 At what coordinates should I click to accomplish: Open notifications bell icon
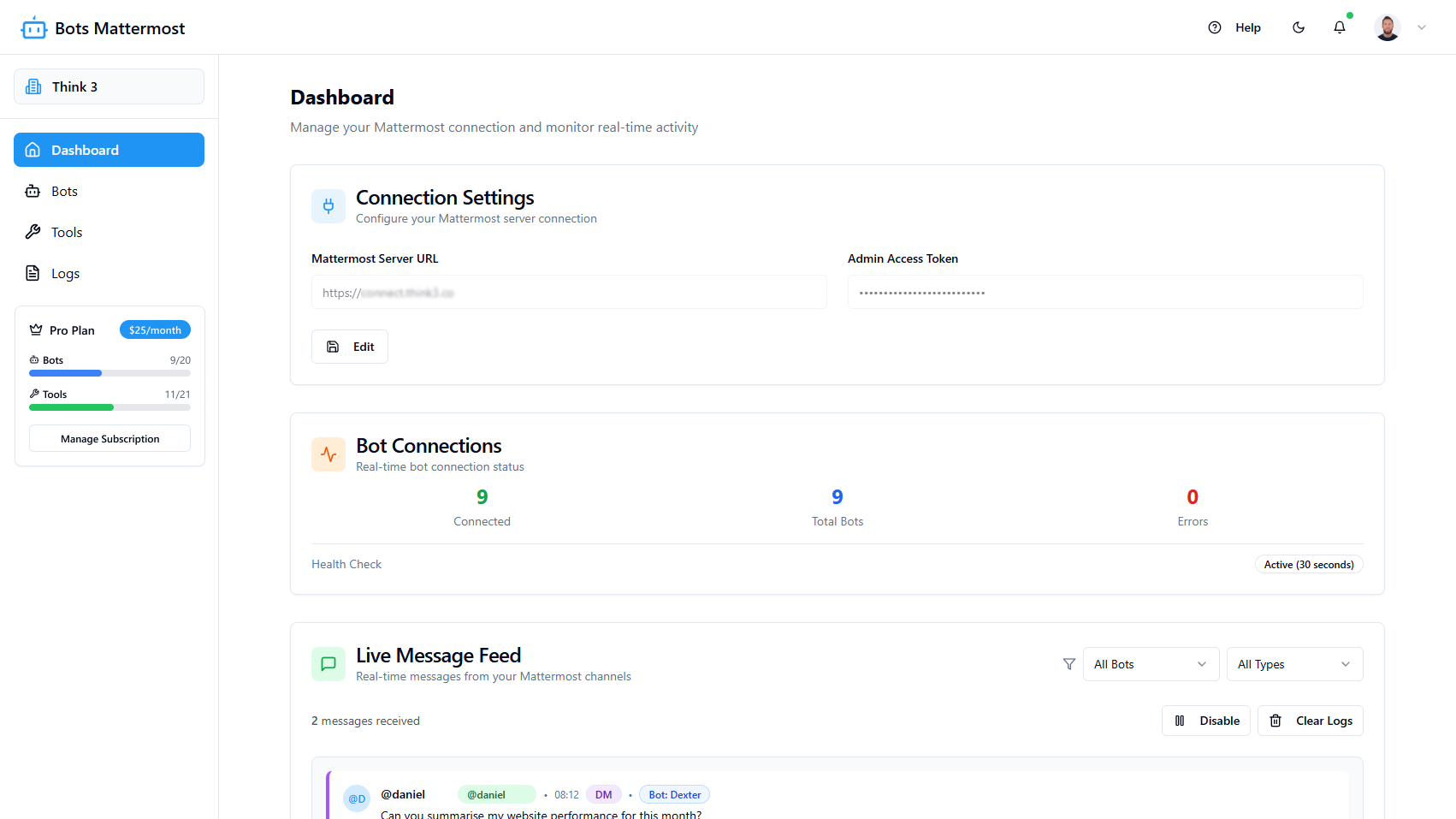tap(1340, 27)
